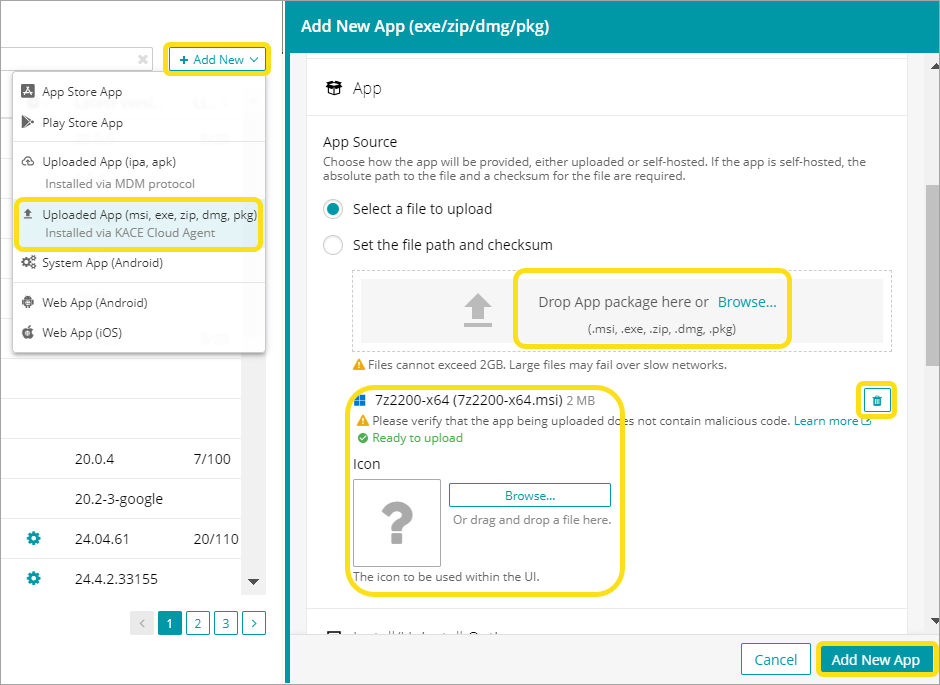
Task: Select 'Select a file to upload' option
Action: (x=334, y=209)
